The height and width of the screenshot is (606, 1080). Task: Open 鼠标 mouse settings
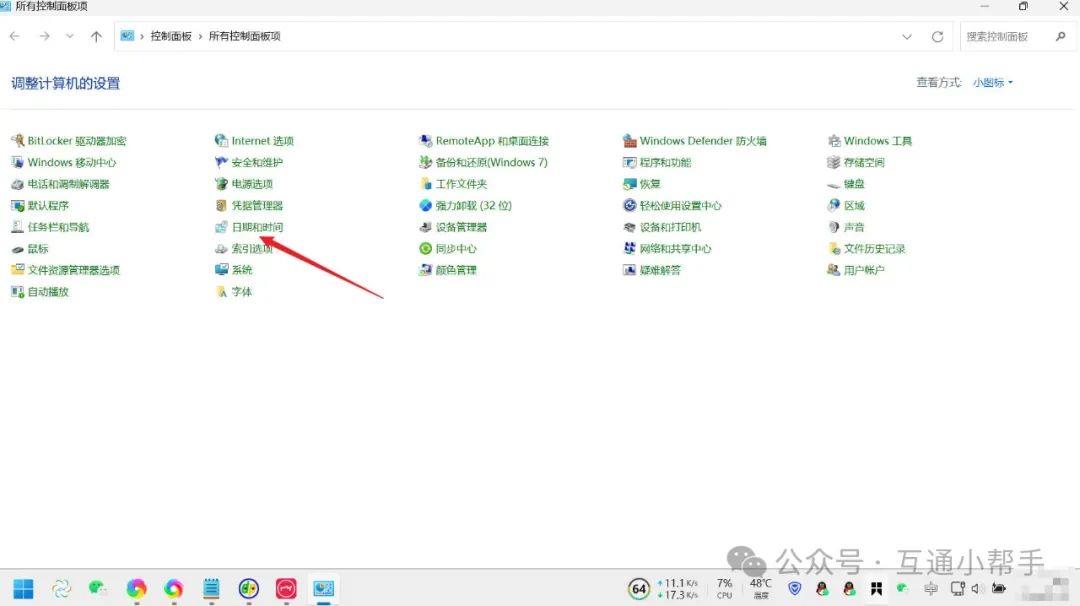pyautogui.click(x=38, y=249)
